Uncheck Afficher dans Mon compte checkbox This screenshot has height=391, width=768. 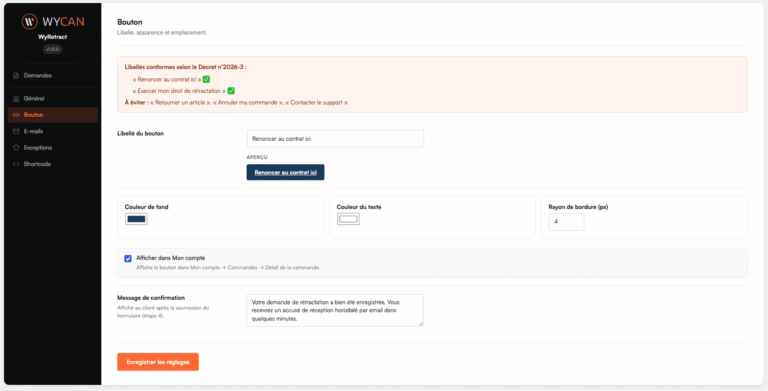click(x=128, y=258)
